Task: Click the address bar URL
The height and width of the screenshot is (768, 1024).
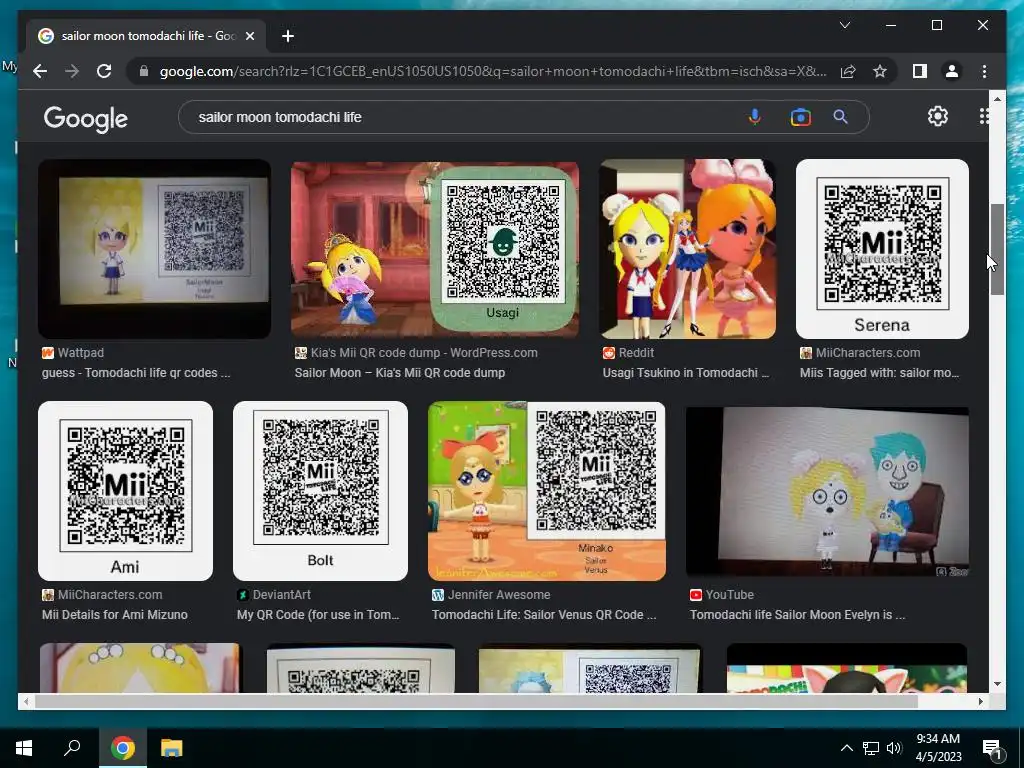Action: click(493, 71)
